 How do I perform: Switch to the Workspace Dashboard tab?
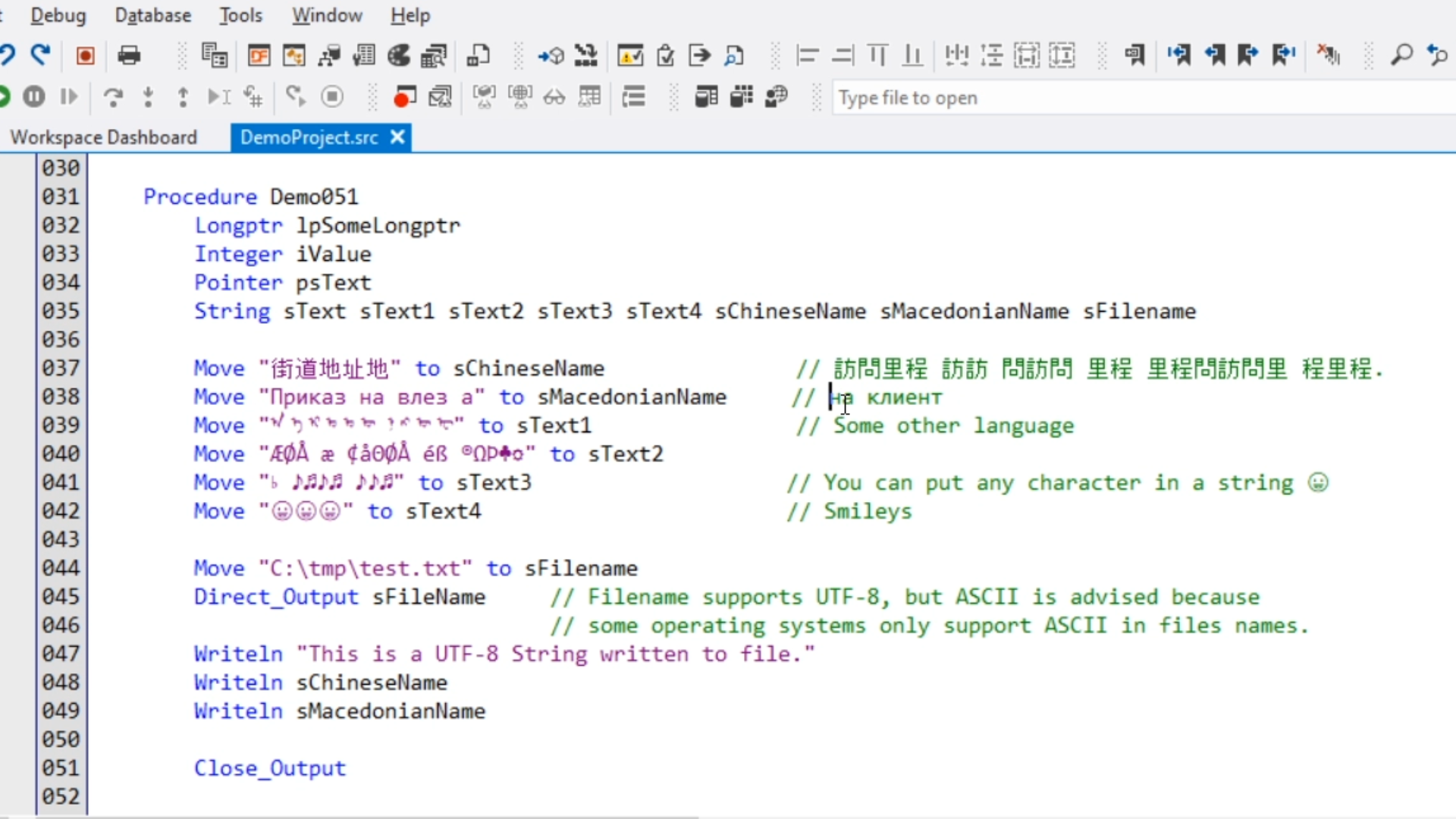(x=104, y=137)
